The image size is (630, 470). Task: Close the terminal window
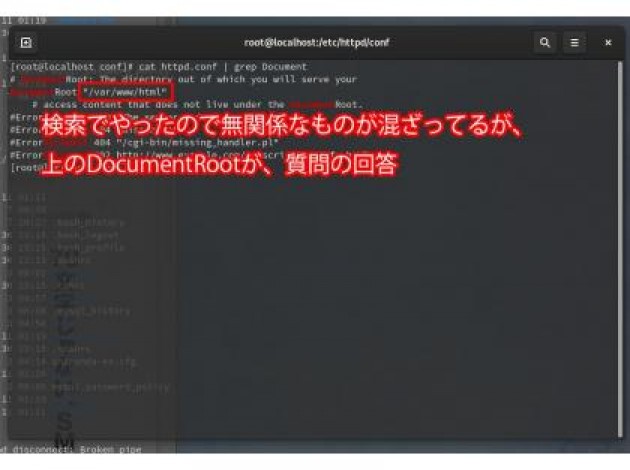(608, 42)
